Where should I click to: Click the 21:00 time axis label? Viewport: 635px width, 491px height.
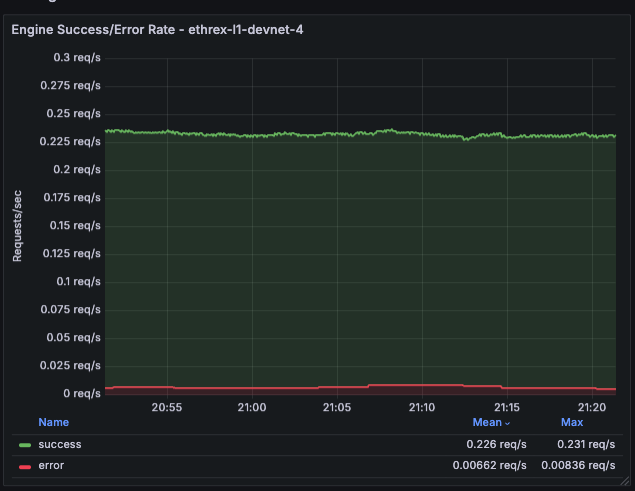tap(252, 407)
